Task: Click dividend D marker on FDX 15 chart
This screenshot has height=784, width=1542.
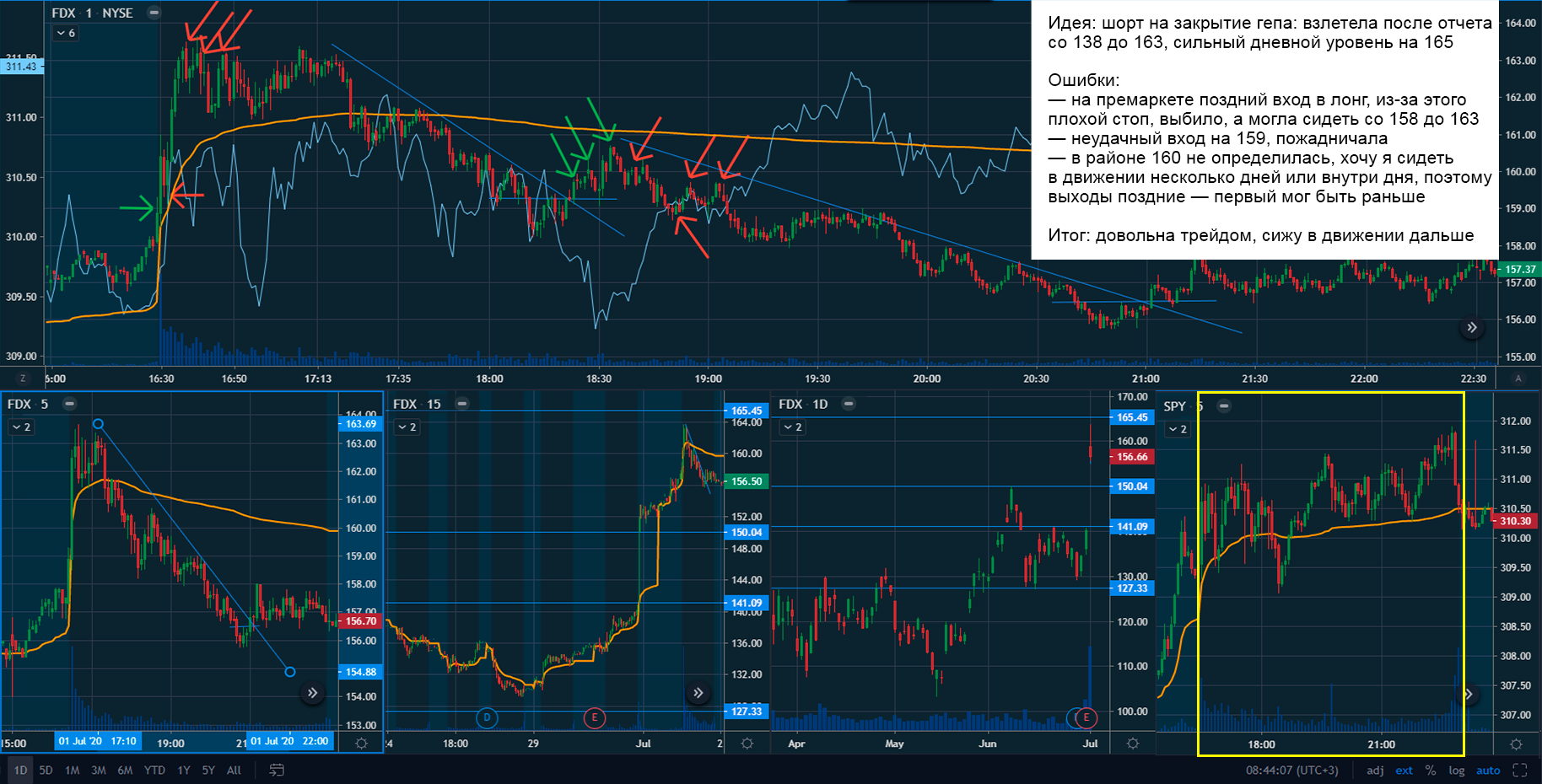Action: point(487,718)
